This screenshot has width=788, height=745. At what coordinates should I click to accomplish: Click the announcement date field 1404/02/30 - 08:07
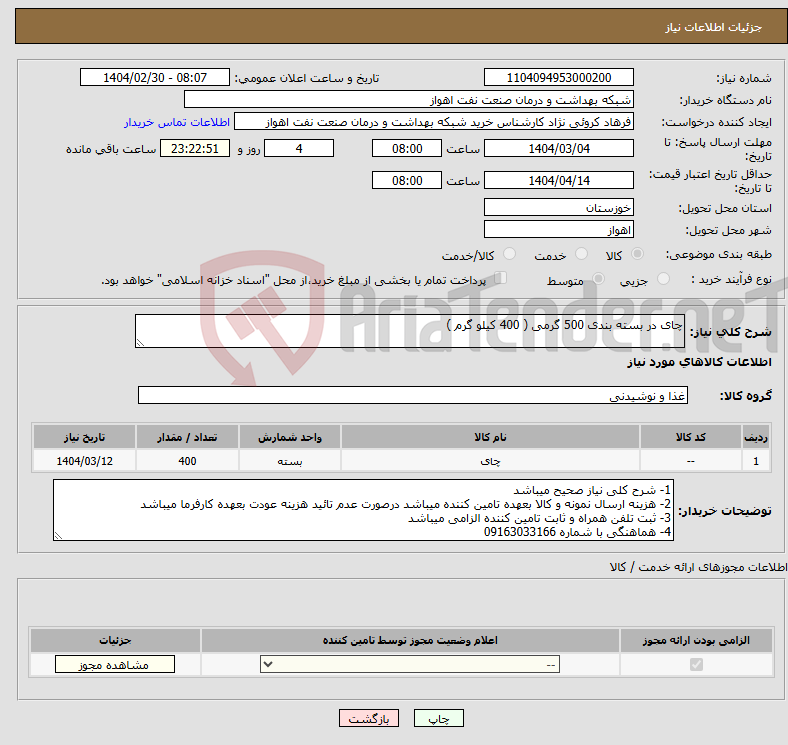pyautogui.click(x=155, y=78)
